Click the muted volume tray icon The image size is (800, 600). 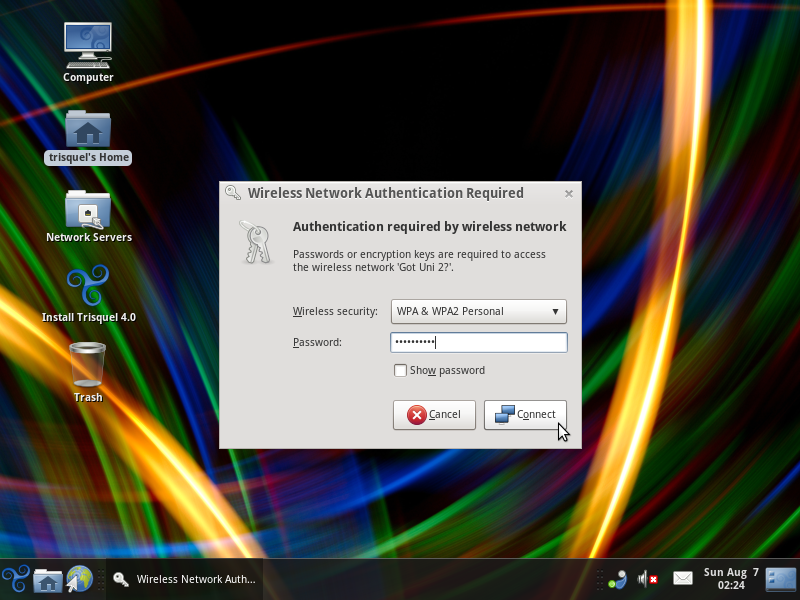[648, 579]
